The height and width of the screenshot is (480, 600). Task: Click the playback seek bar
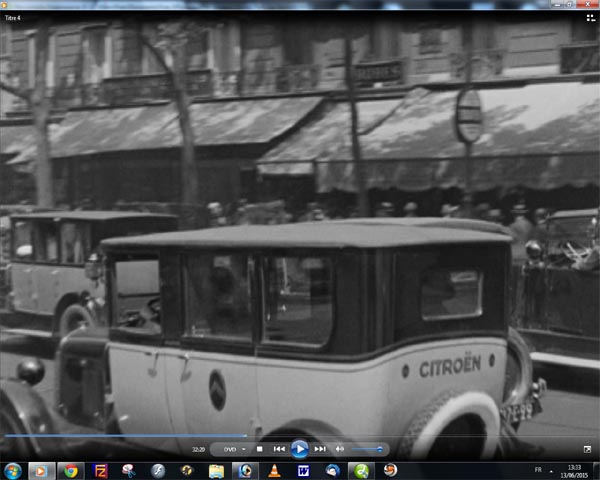click(x=300, y=436)
